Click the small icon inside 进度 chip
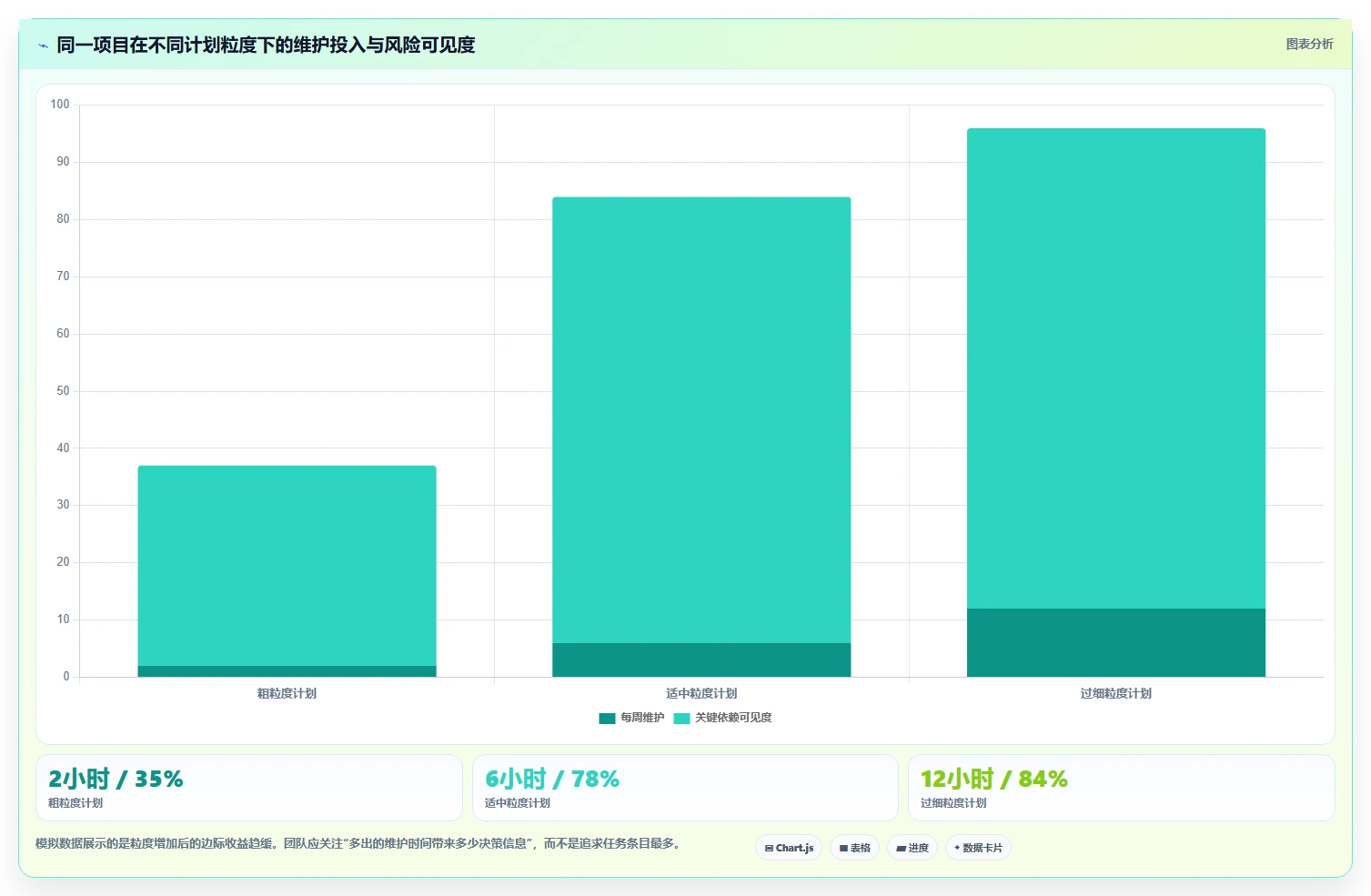The width and height of the screenshot is (1371, 896). click(x=901, y=848)
